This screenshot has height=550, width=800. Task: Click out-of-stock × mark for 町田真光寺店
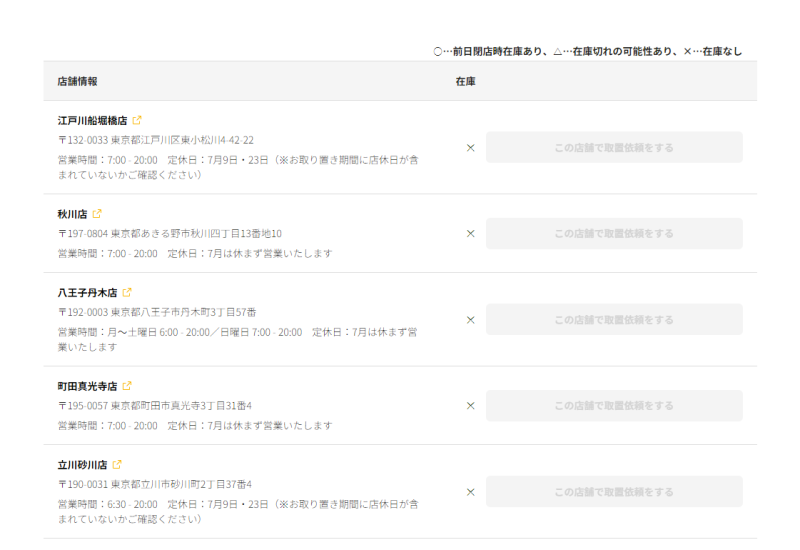tap(470, 406)
